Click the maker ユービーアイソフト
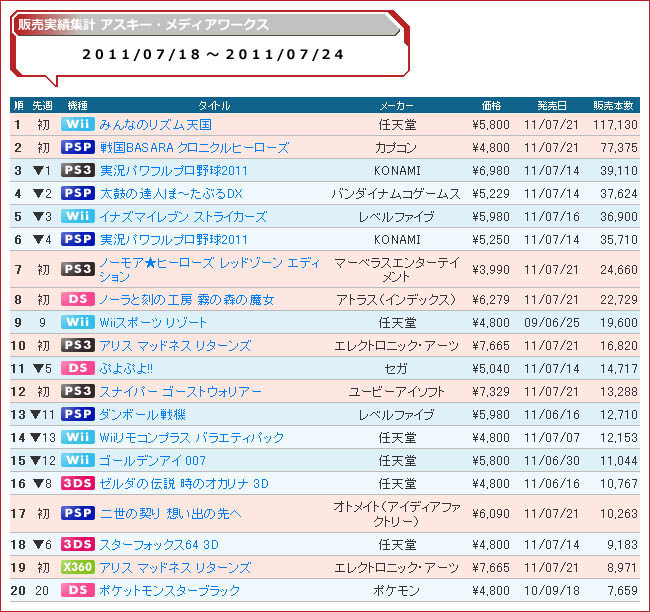The width and height of the screenshot is (650, 612). [x=396, y=391]
